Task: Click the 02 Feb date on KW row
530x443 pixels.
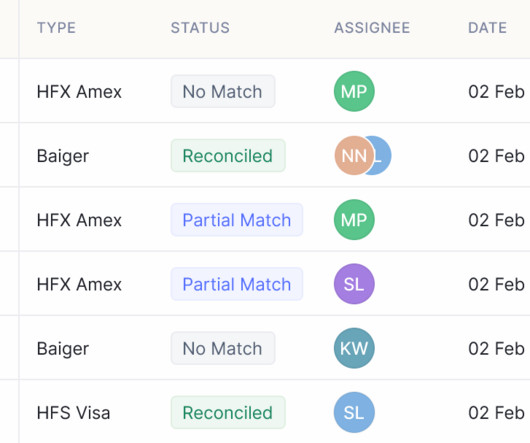Action: [x=496, y=348]
